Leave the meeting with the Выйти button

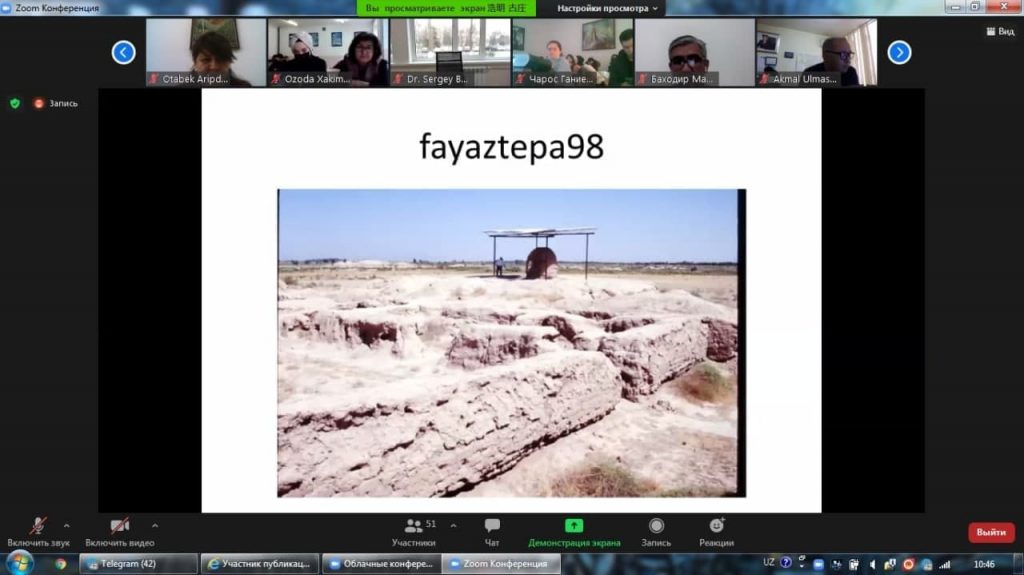[x=990, y=532]
